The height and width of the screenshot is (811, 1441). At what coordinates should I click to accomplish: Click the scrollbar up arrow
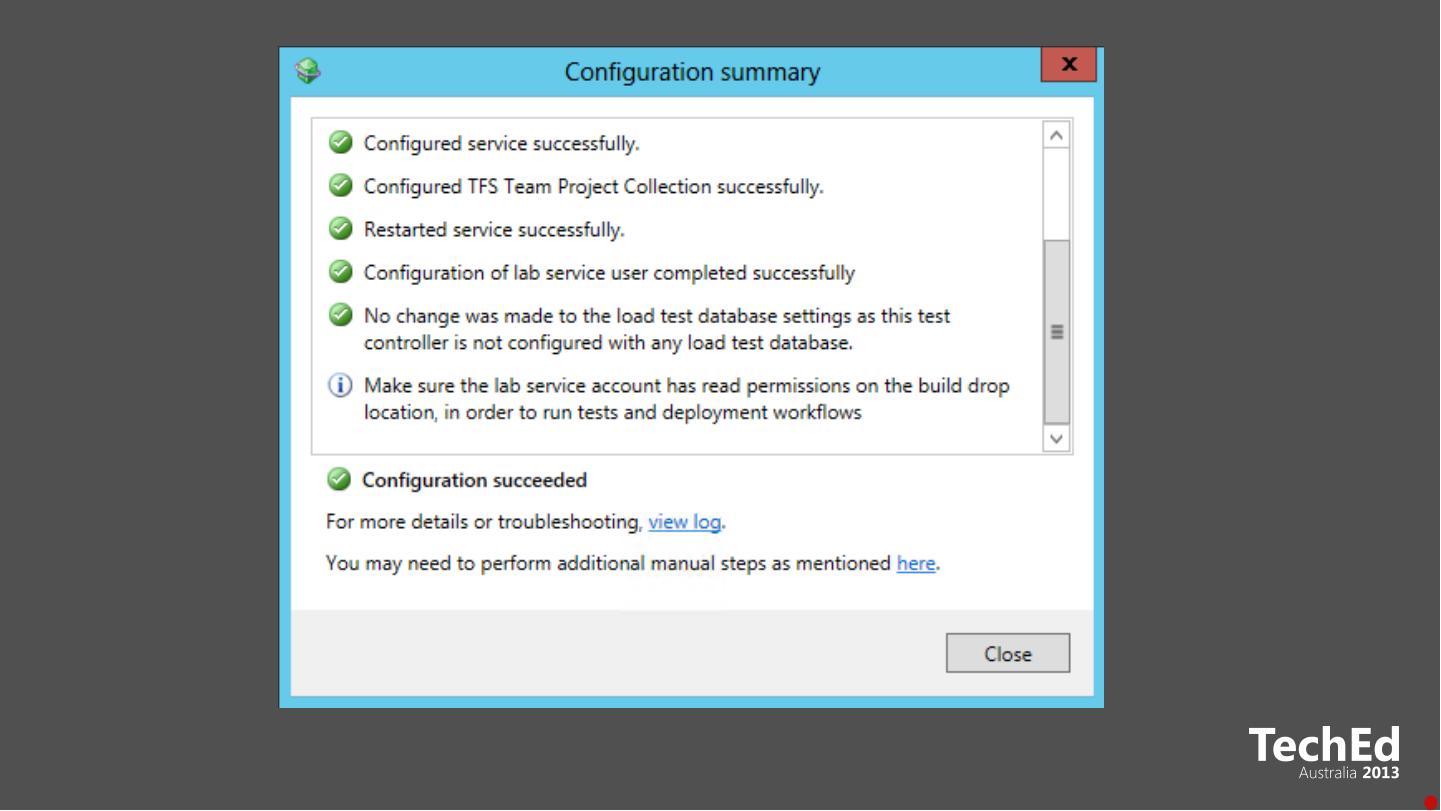click(x=1056, y=135)
